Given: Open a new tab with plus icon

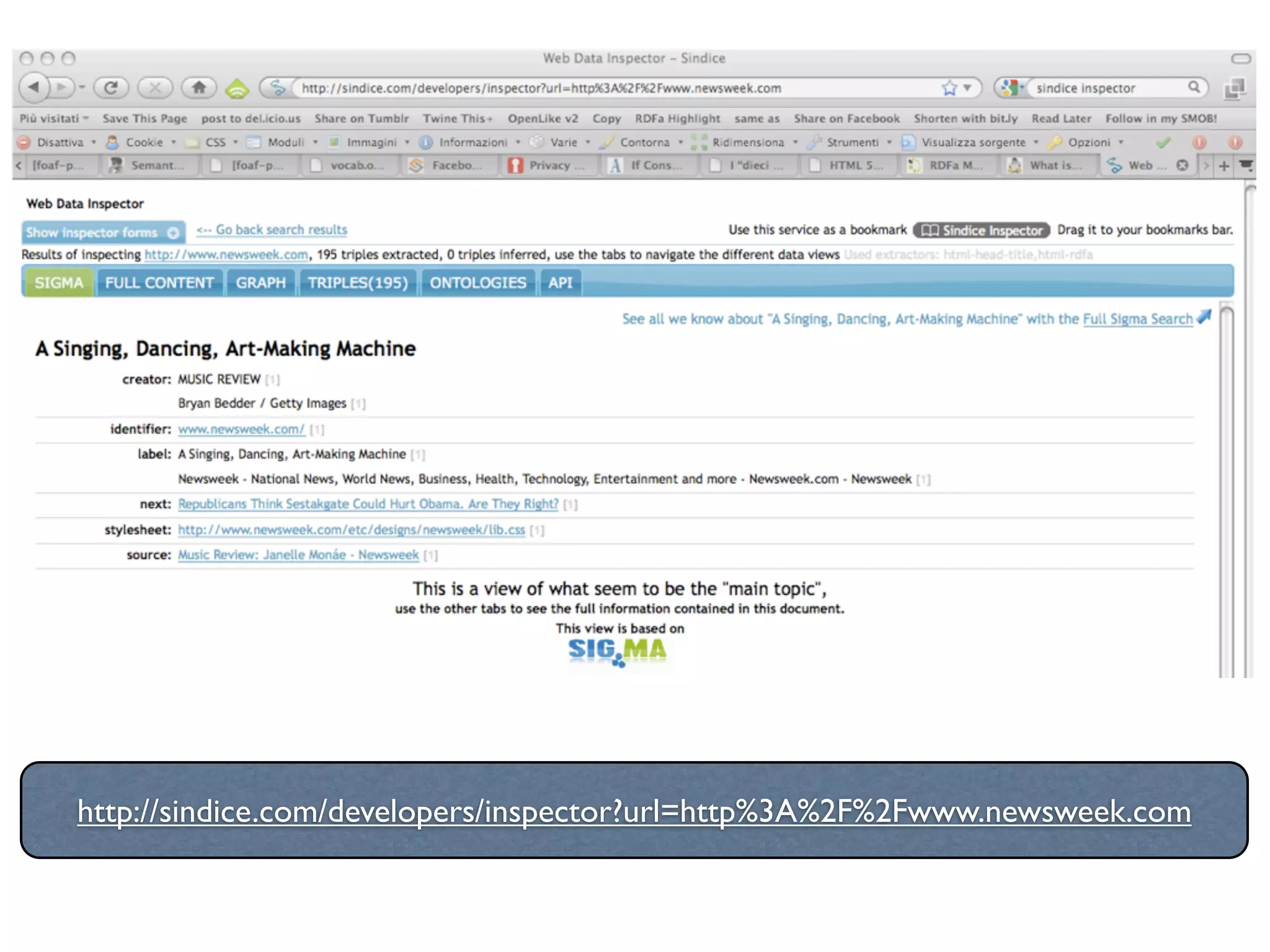Looking at the screenshot, I should [x=1223, y=165].
